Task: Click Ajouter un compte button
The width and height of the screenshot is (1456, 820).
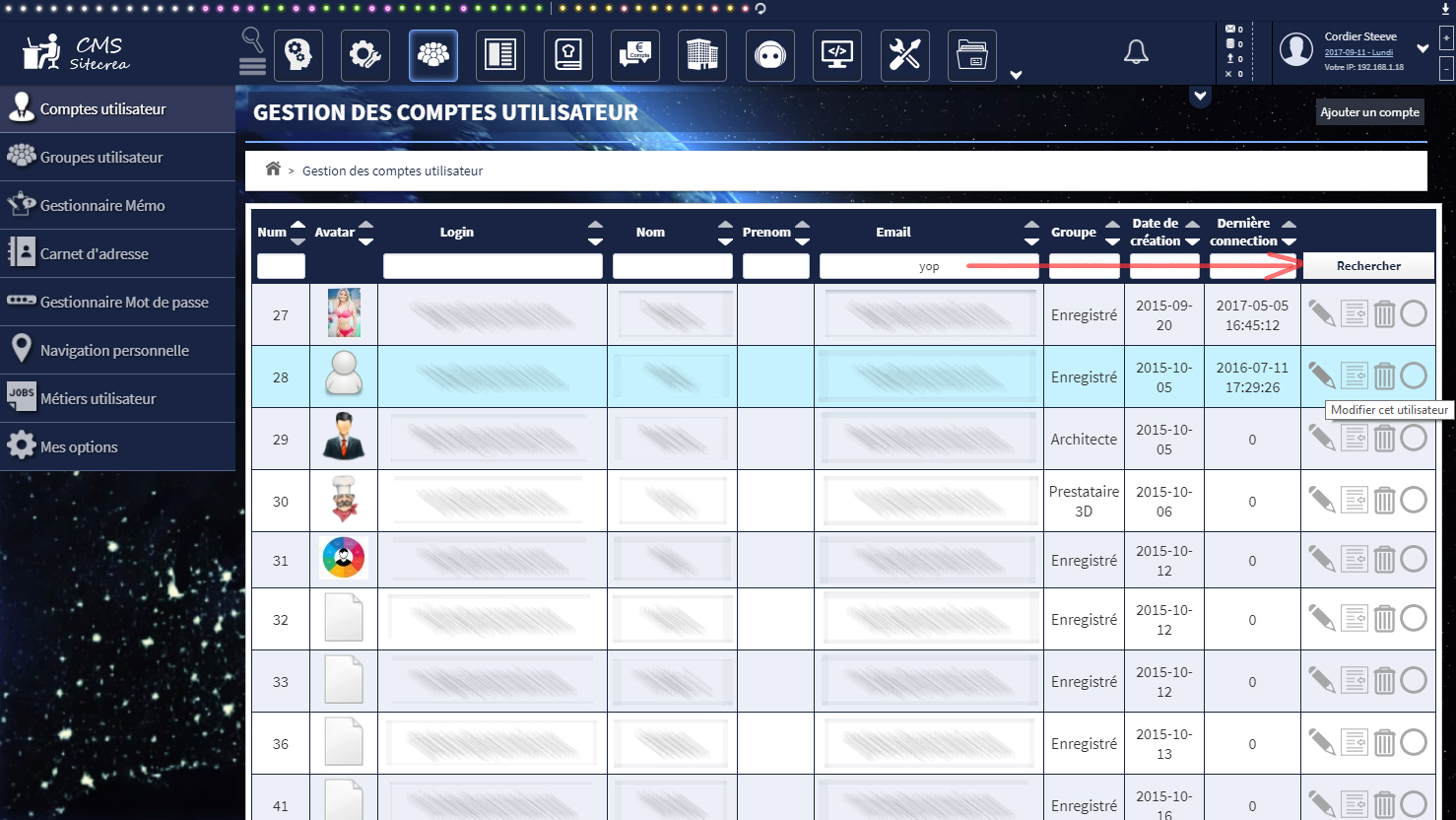Action: pyautogui.click(x=1369, y=112)
